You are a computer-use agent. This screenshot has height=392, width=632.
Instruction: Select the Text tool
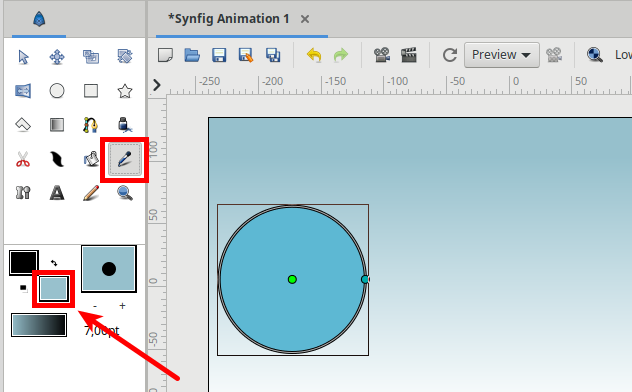pos(57,193)
